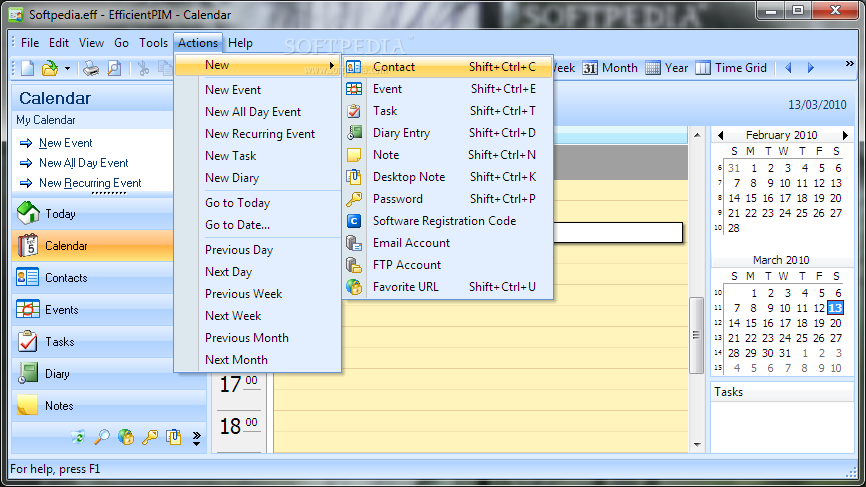Image resolution: width=866 pixels, height=487 pixels.
Task: Click the sync icon in sidebar bottom
Action: [78, 437]
